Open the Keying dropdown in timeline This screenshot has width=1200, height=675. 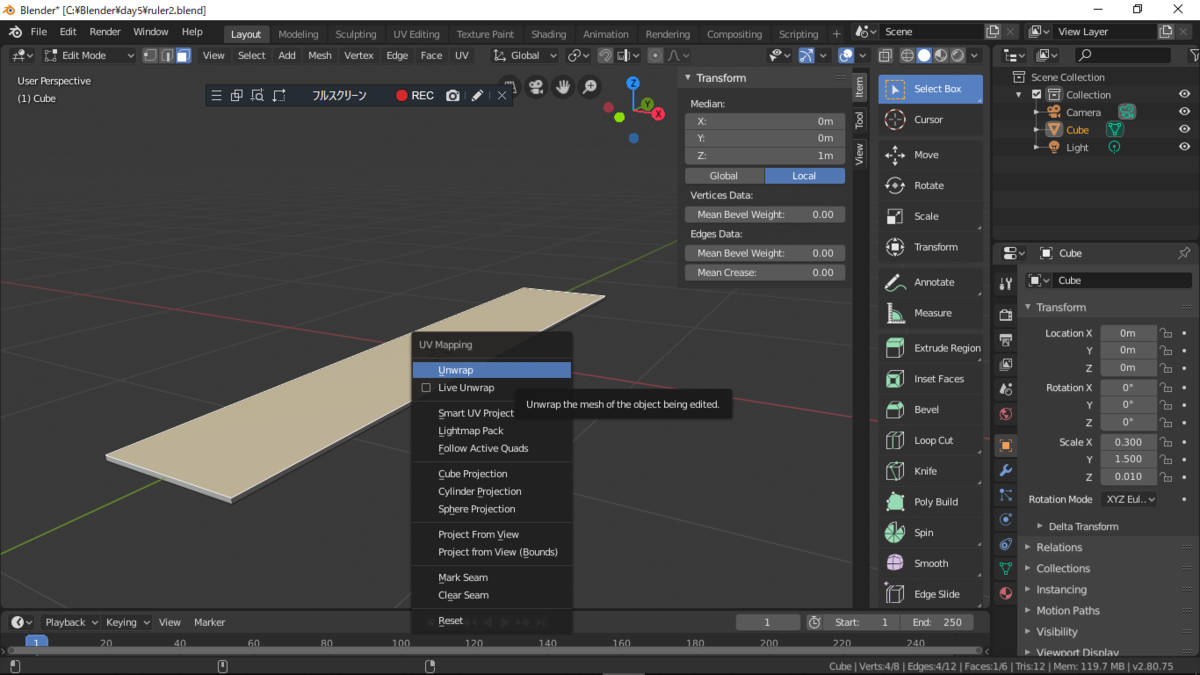click(x=127, y=622)
